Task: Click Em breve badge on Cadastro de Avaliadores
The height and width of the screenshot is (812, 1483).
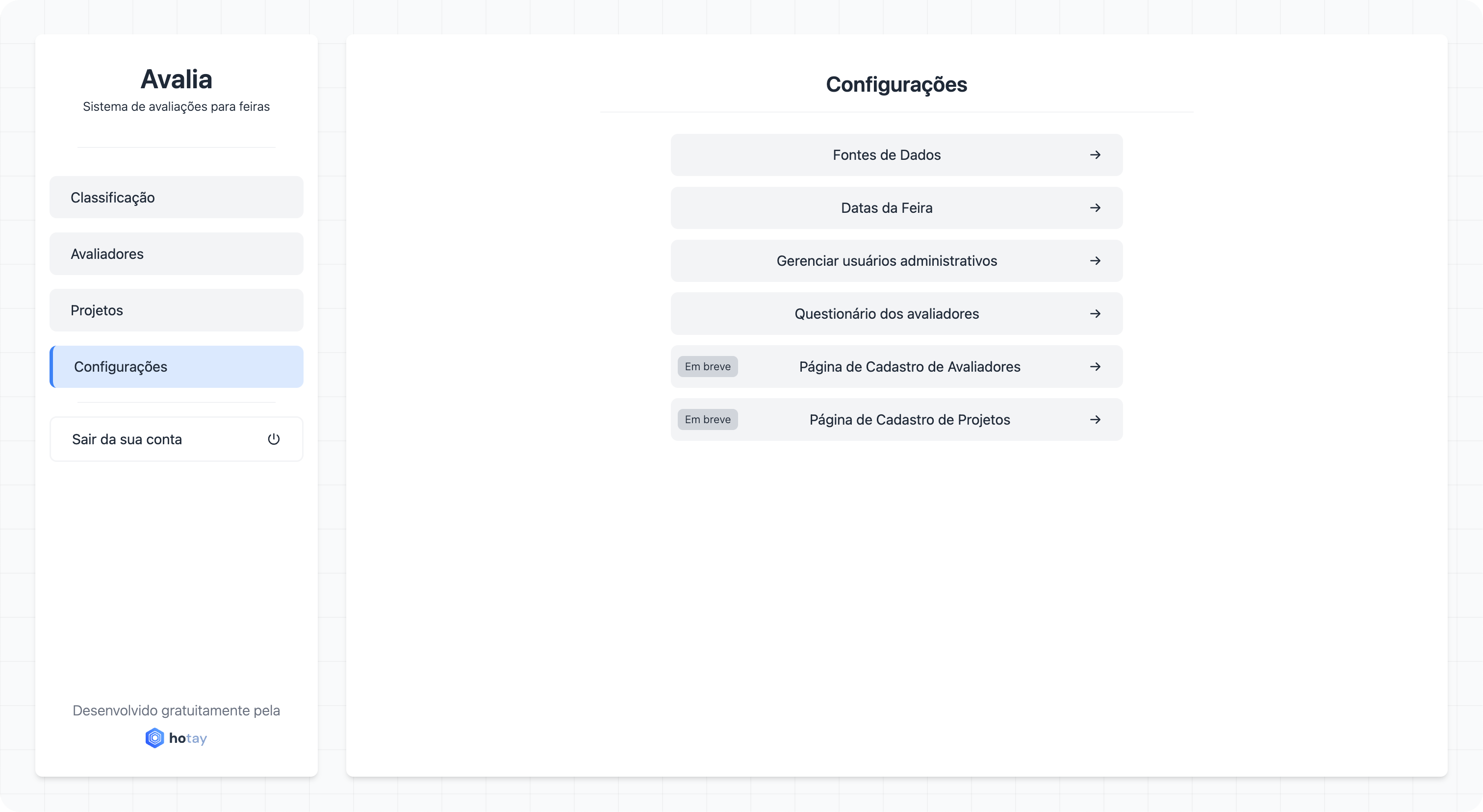Action: (x=708, y=367)
